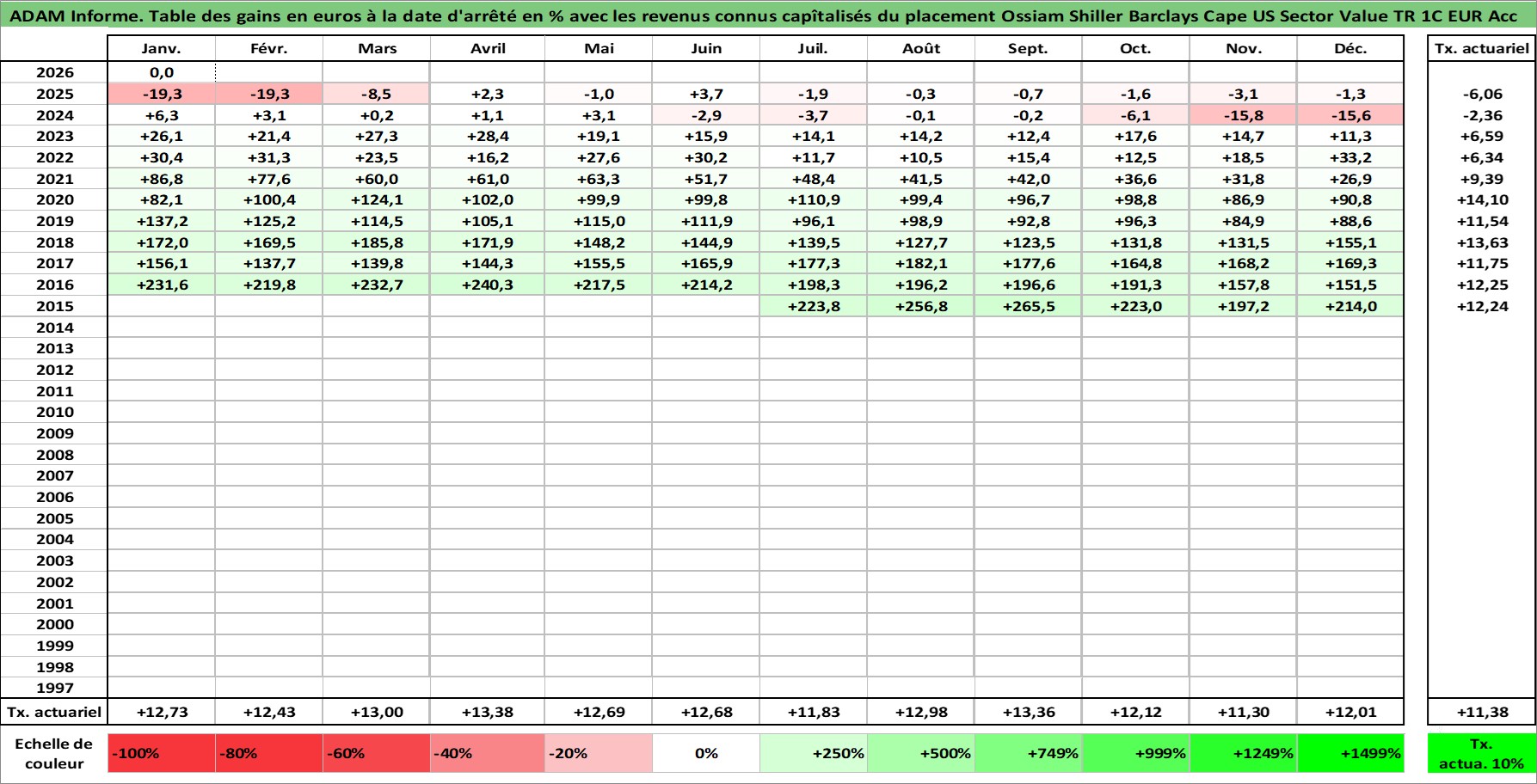The height and width of the screenshot is (784, 1537).
Task: Click the ADAM Informe title banner
Action: point(768,15)
